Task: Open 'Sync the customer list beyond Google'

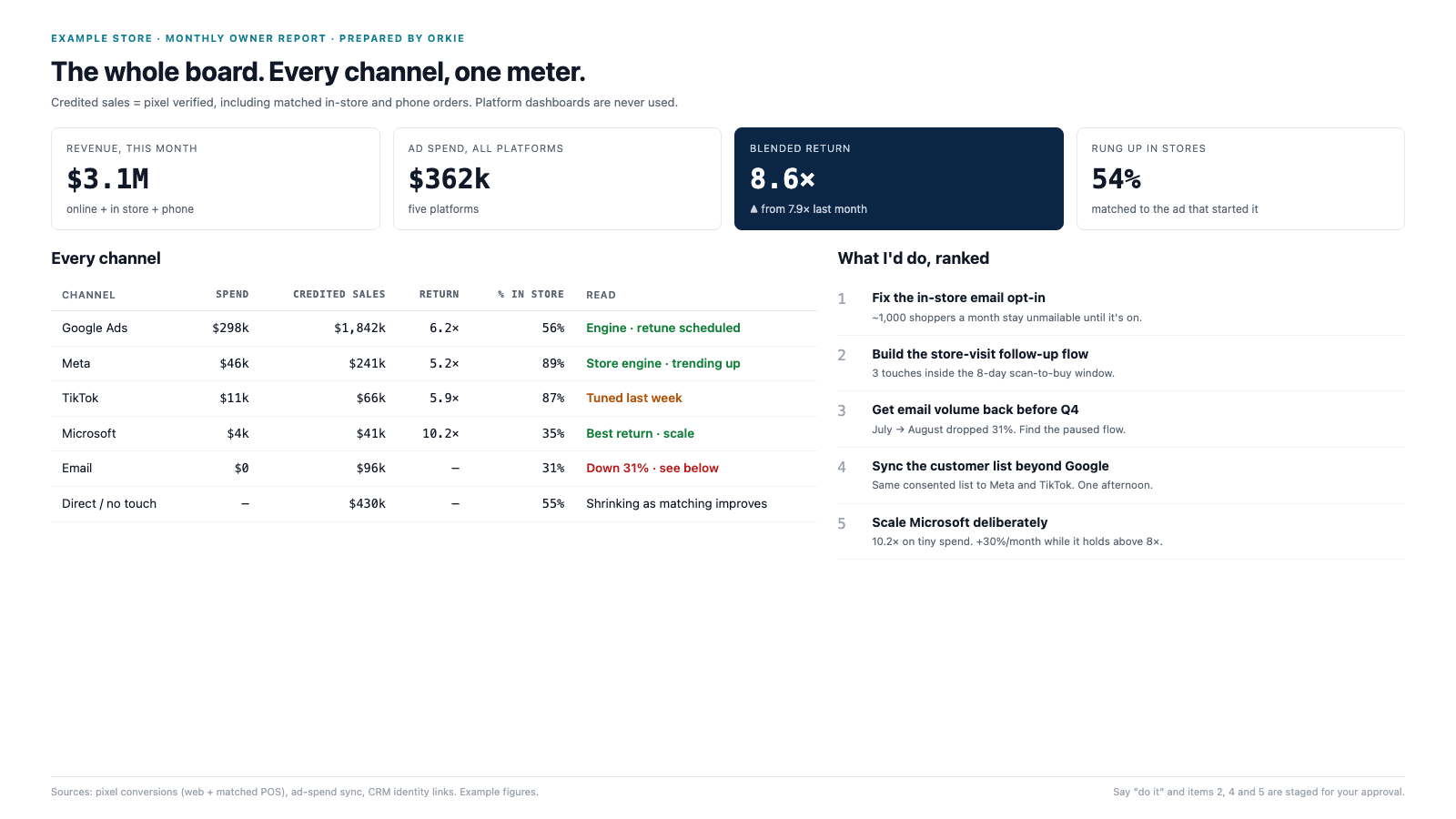Action: tap(990, 466)
